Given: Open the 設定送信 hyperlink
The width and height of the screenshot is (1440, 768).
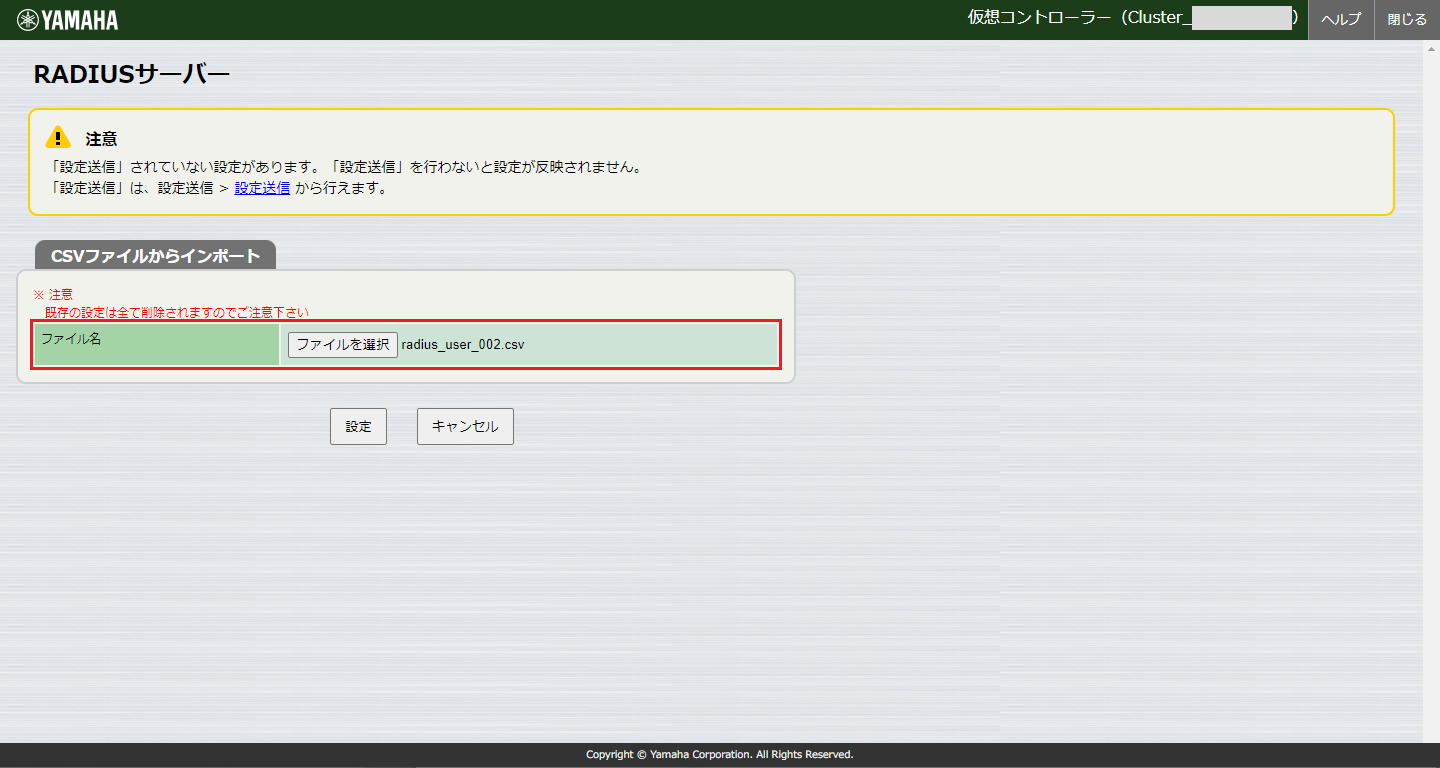Looking at the screenshot, I should pos(262,188).
